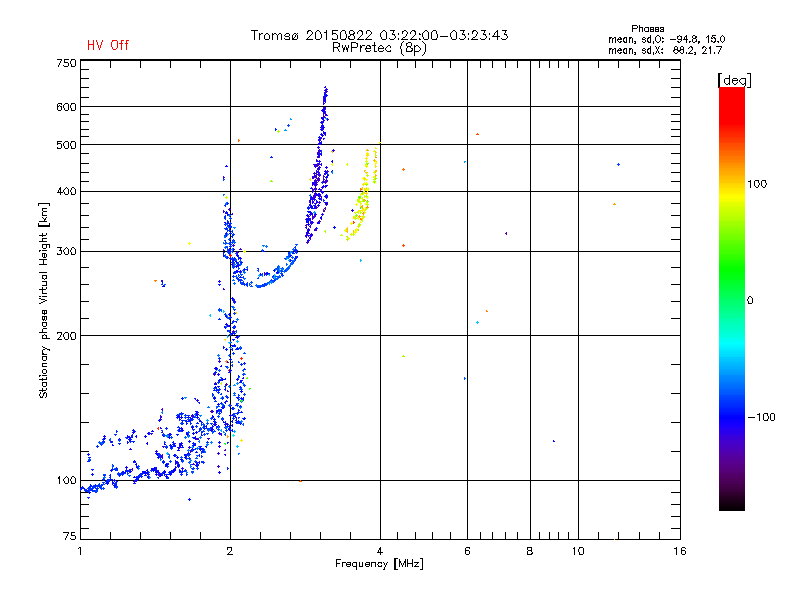Click the y-axis tick '400'

point(66,191)
